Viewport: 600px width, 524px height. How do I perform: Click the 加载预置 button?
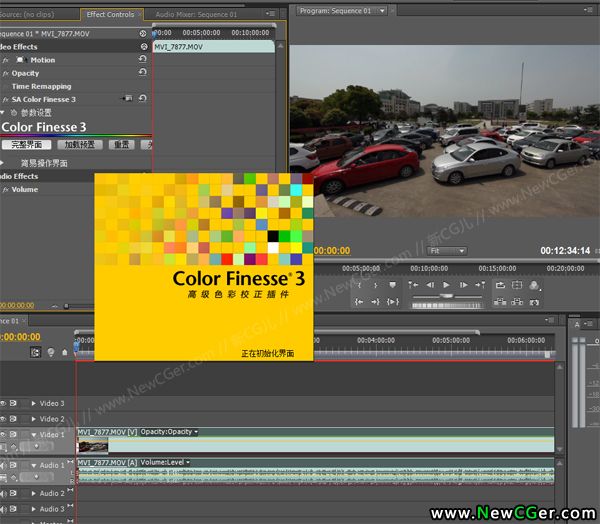click(x=80, y=145)
